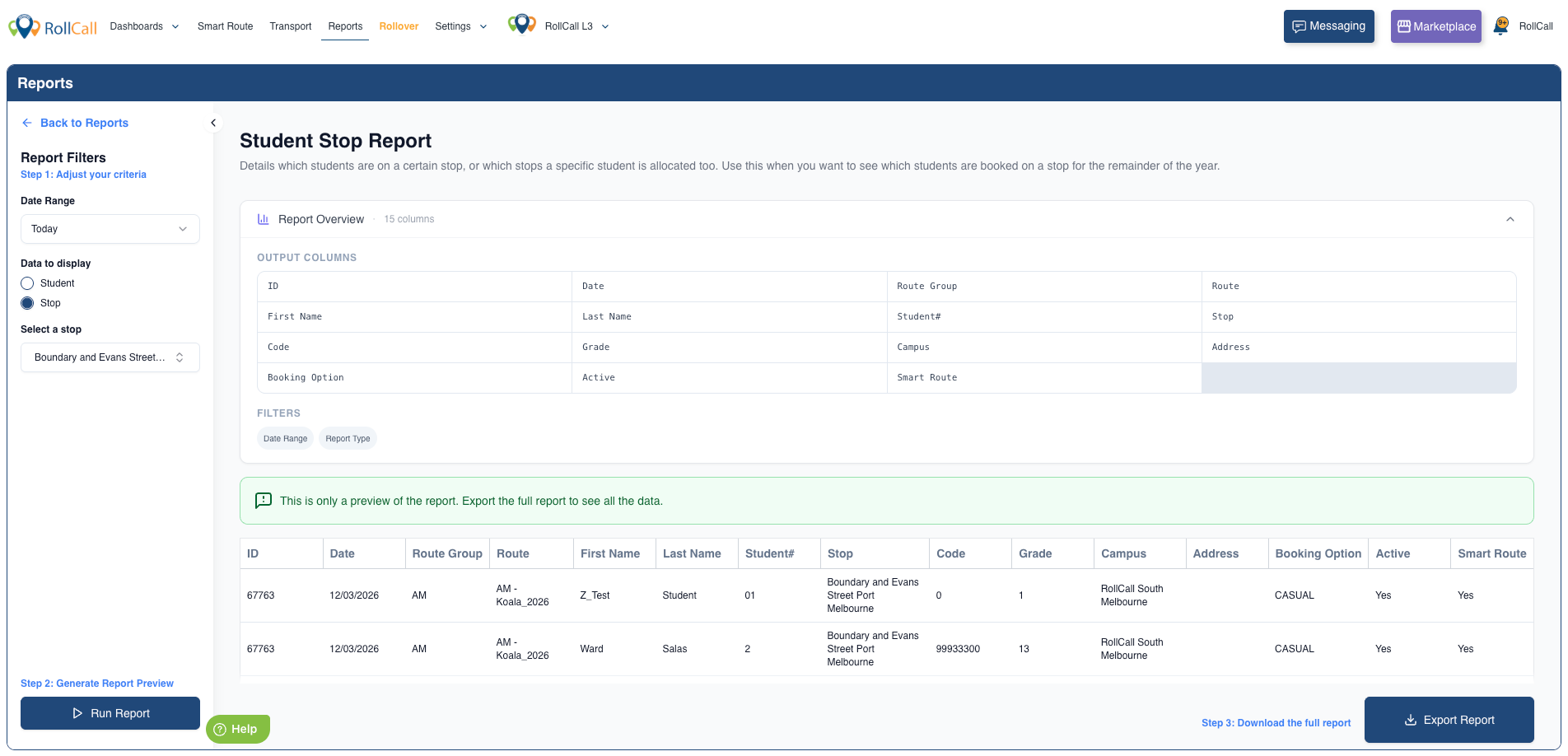Click the RollCall L3 organization pin icon
The width and height of the screenshot is (1568, 756).
(x=521, y=26)
